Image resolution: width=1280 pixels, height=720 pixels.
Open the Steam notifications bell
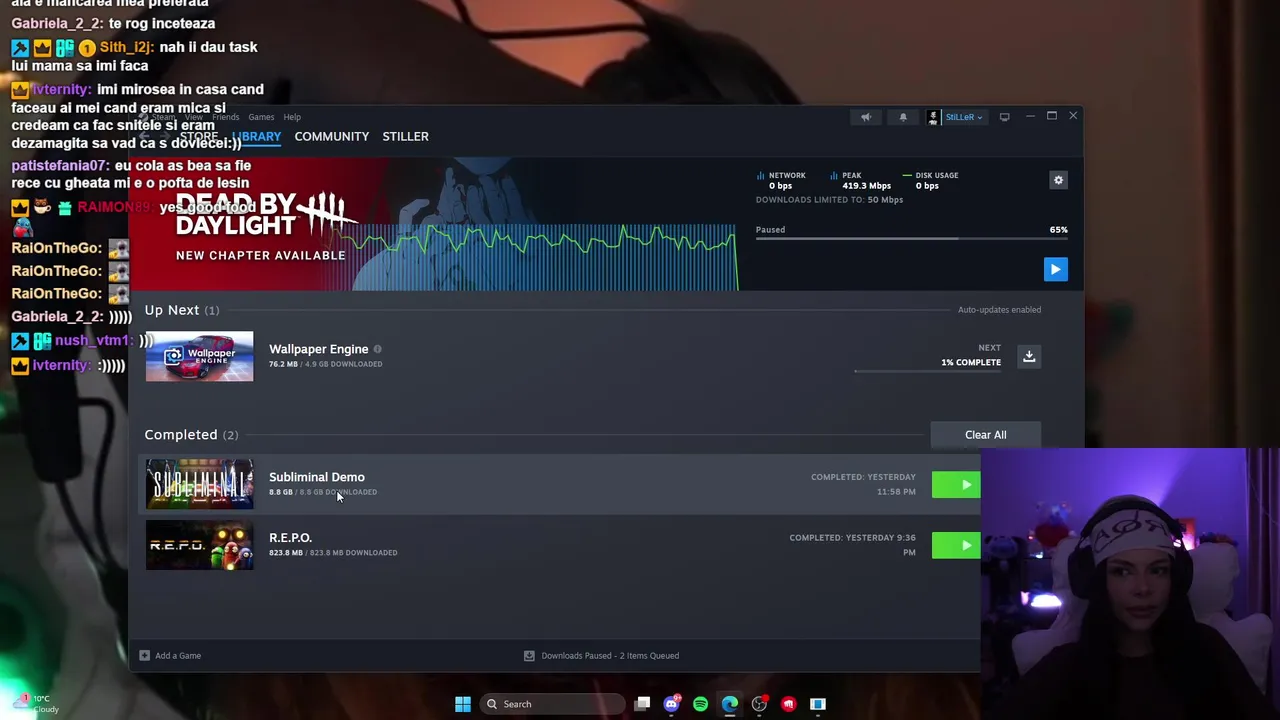[903, 117]
